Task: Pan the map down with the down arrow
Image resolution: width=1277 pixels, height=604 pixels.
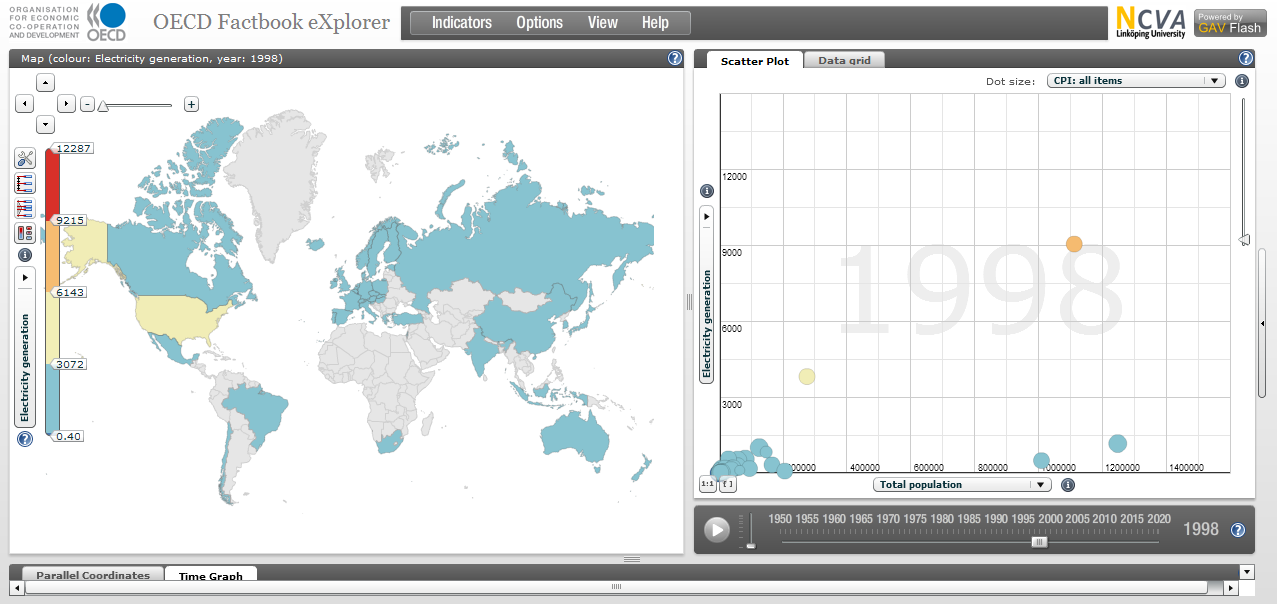Action: click(45, 125)
